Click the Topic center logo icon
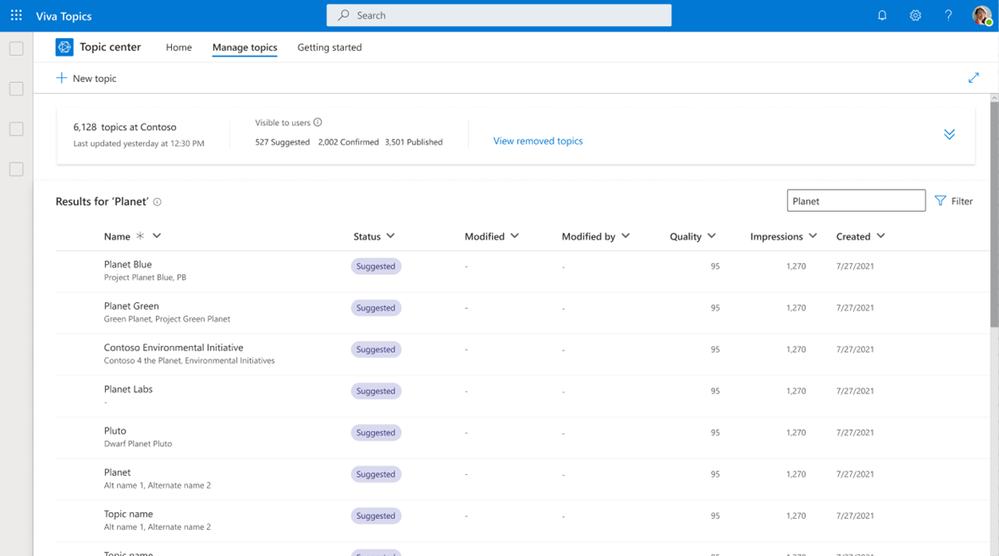The width and height of the screenshot is (999, 556). [x=64, y=47]
